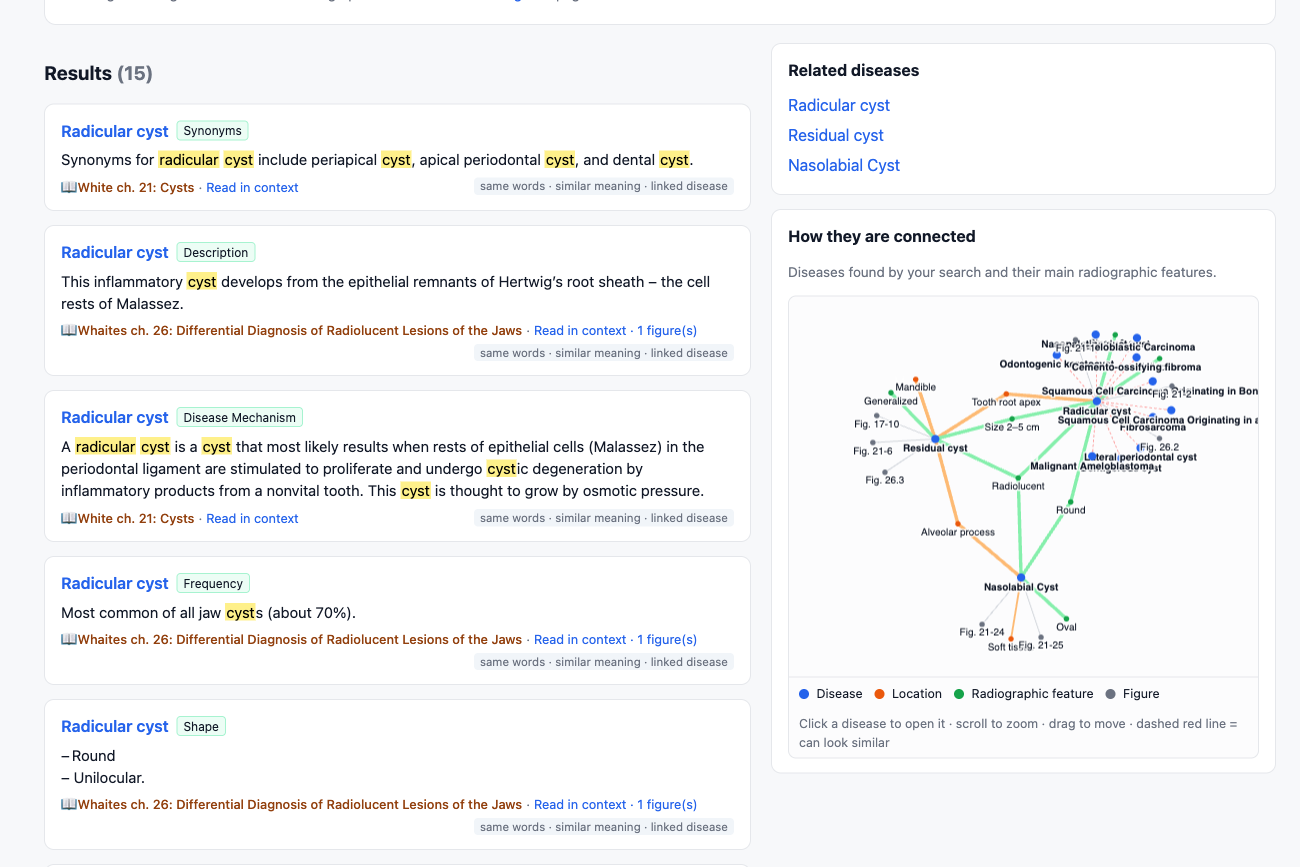Click Read in context in the Disease Mechanism result

click(x=252, y=518)
